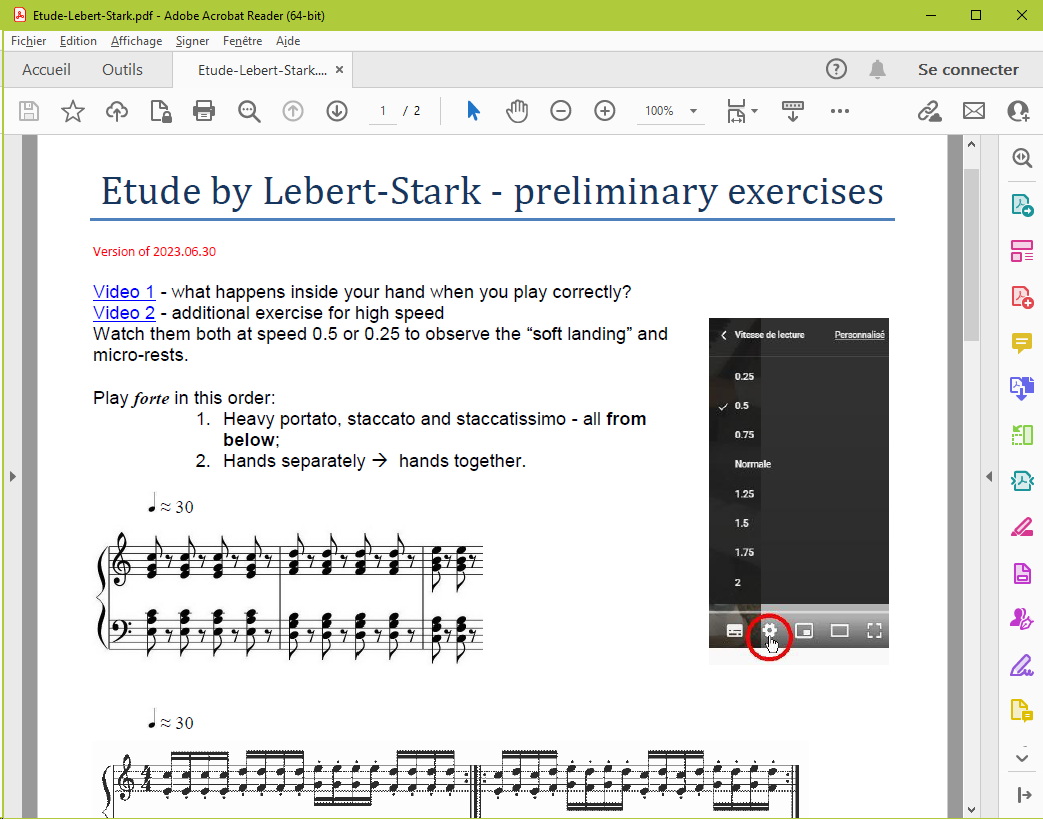Activate the arrow selection tool

[x=473, y=111]
